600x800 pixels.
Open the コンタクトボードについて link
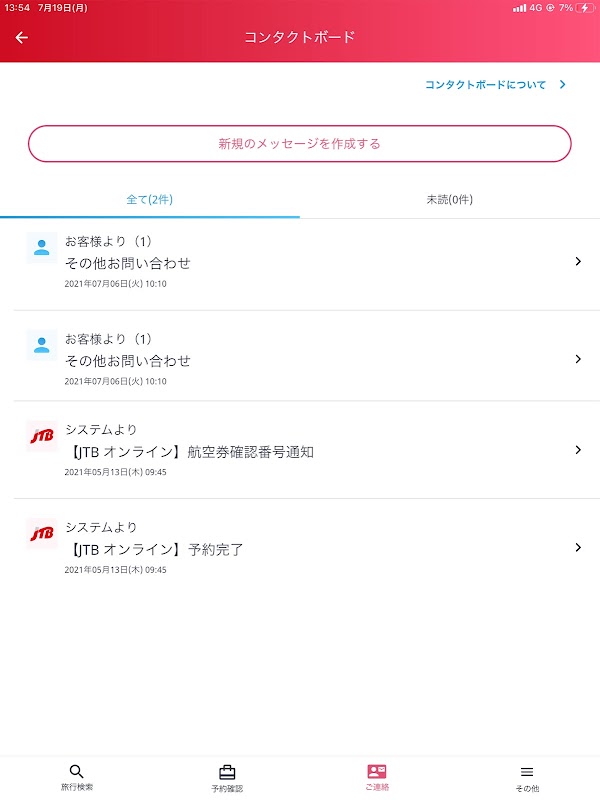point(495,85)
